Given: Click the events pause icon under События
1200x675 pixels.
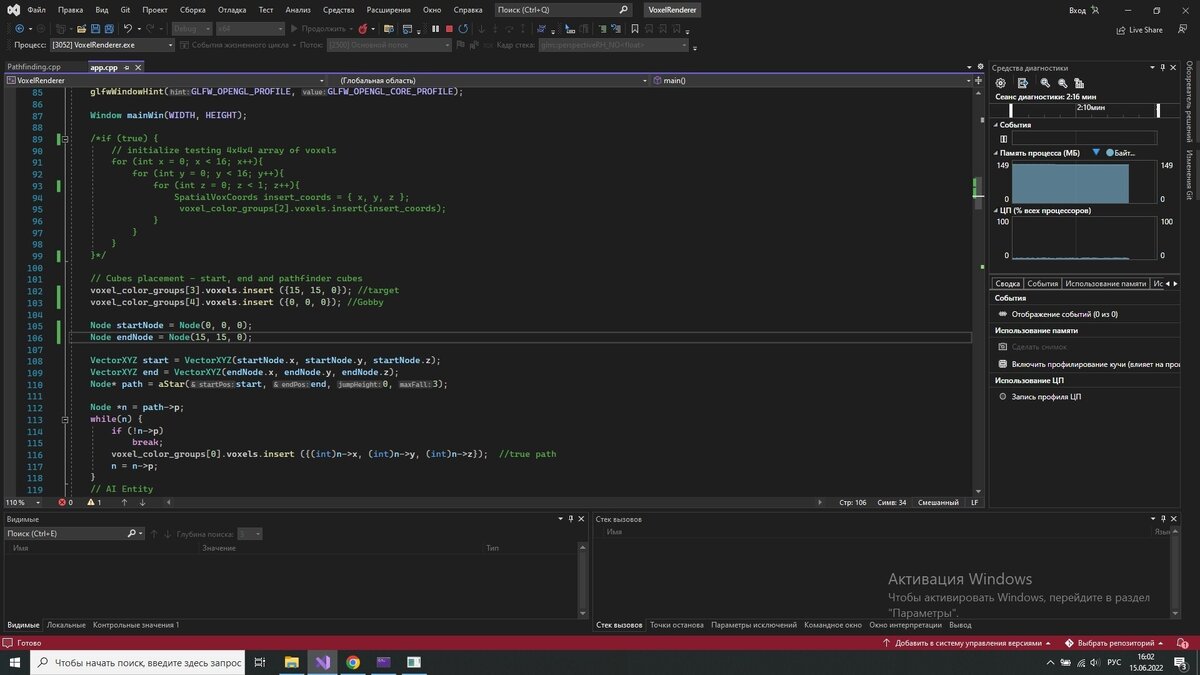Looking at the screenshot, I should [1004, 139].
